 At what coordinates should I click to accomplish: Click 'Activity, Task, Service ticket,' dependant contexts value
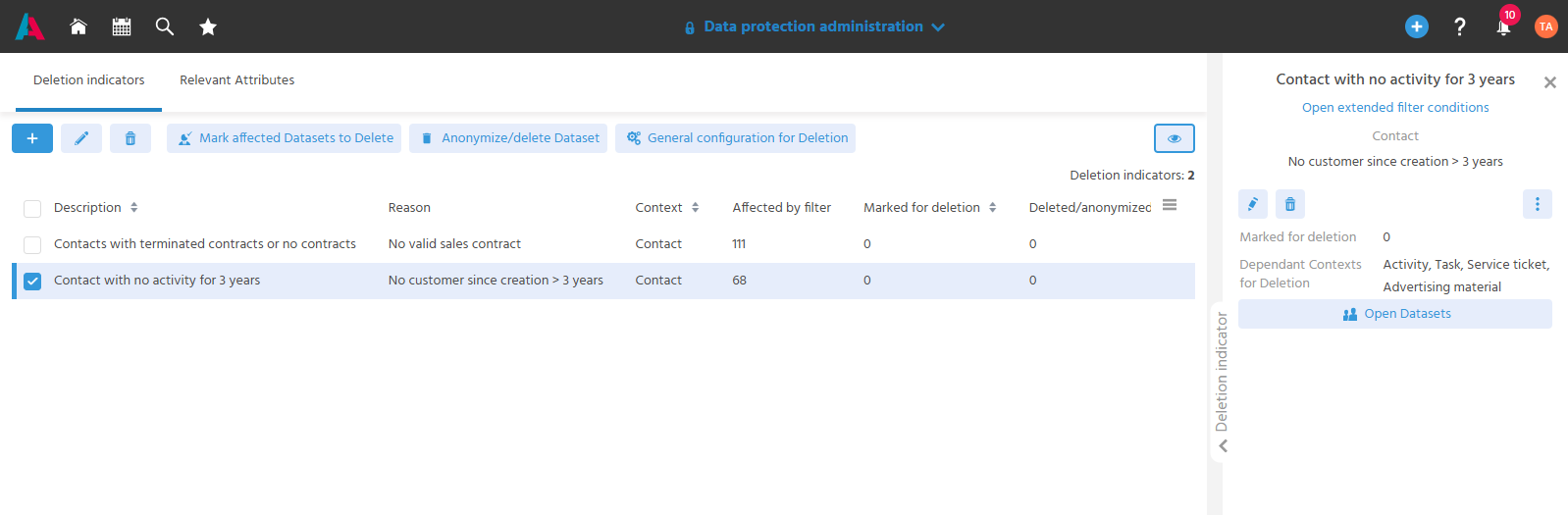click(x=1466, y=265)
